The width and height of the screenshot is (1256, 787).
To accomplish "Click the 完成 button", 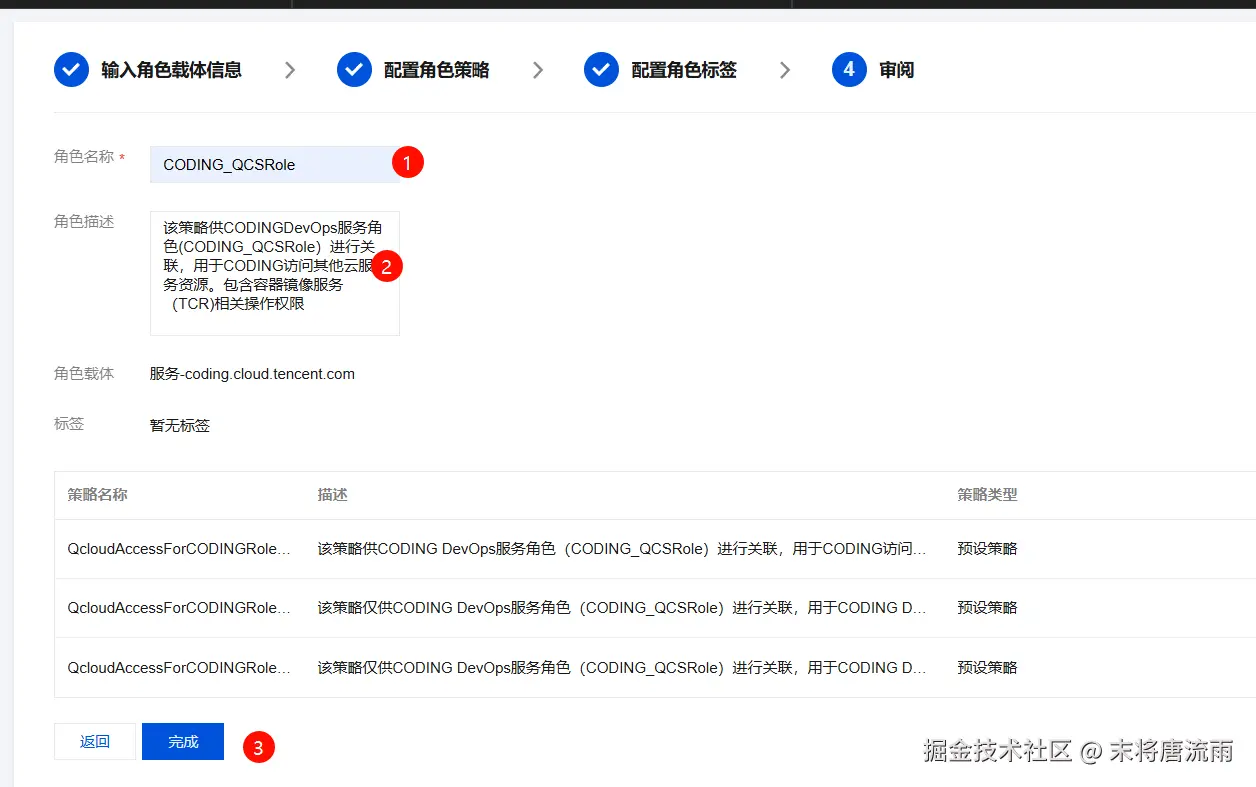I will coord(183,742).
